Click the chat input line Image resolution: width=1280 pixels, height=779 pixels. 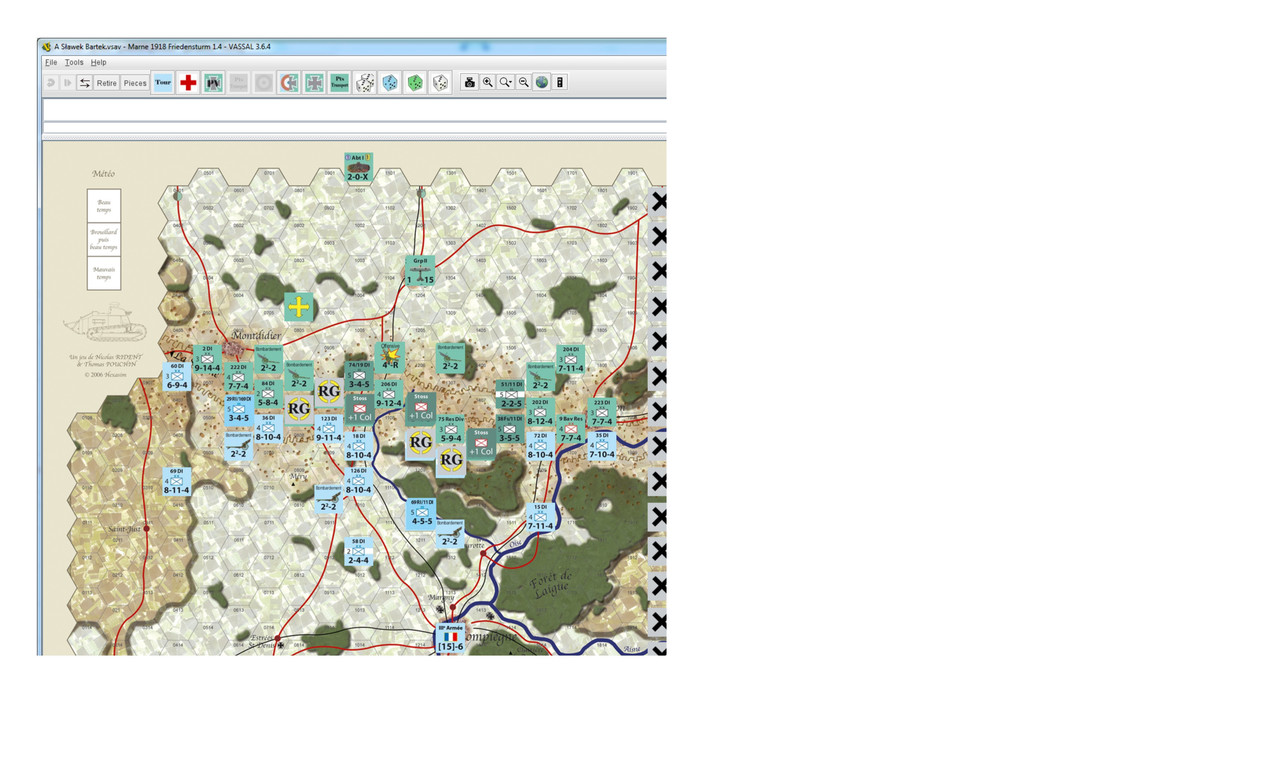pos(355,129)
